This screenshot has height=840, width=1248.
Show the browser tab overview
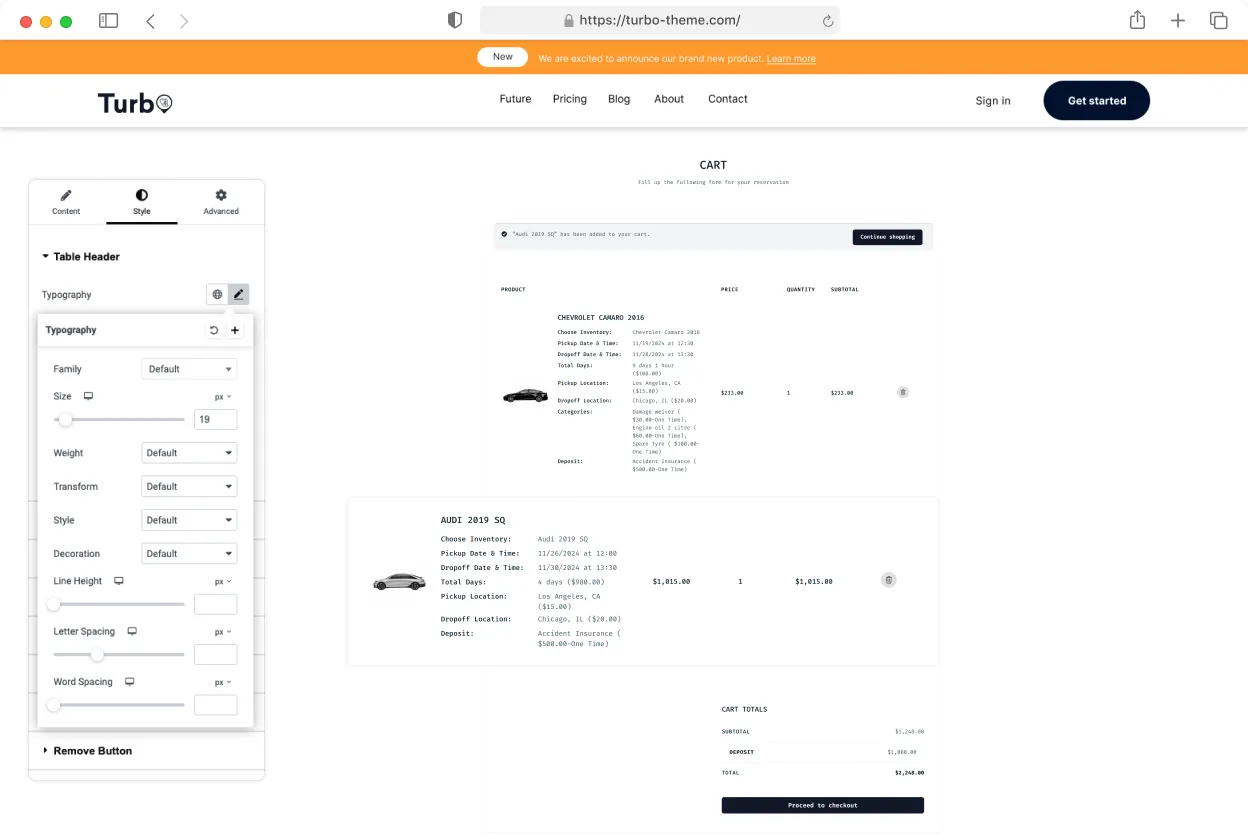[1218, 20]
